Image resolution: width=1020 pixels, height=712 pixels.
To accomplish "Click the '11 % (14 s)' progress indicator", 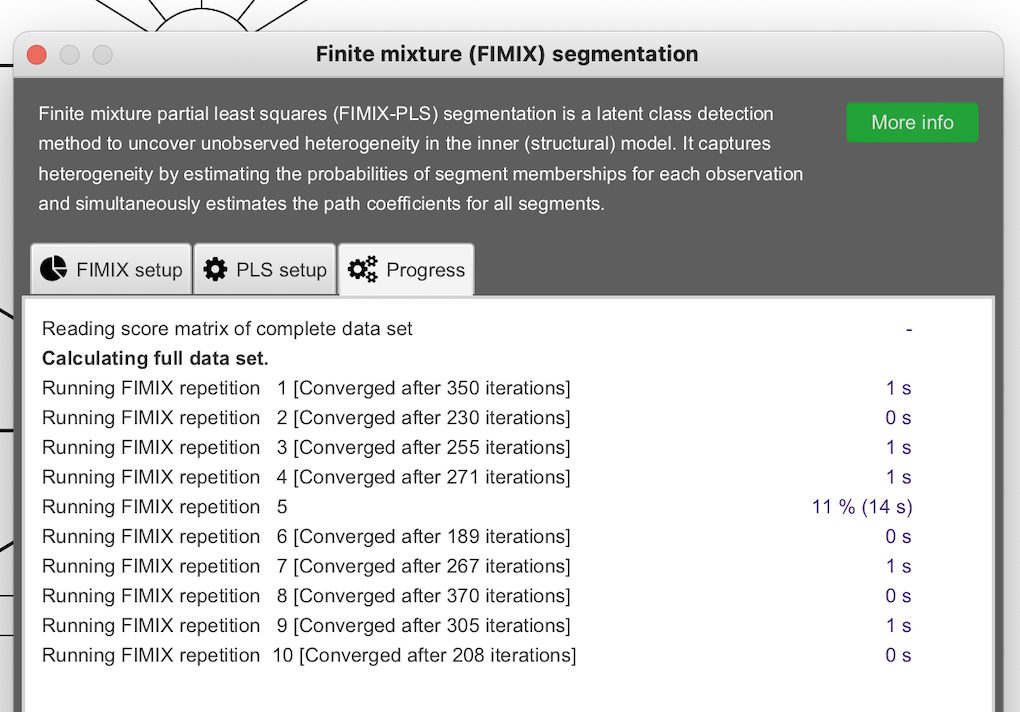I will point(862,507).
